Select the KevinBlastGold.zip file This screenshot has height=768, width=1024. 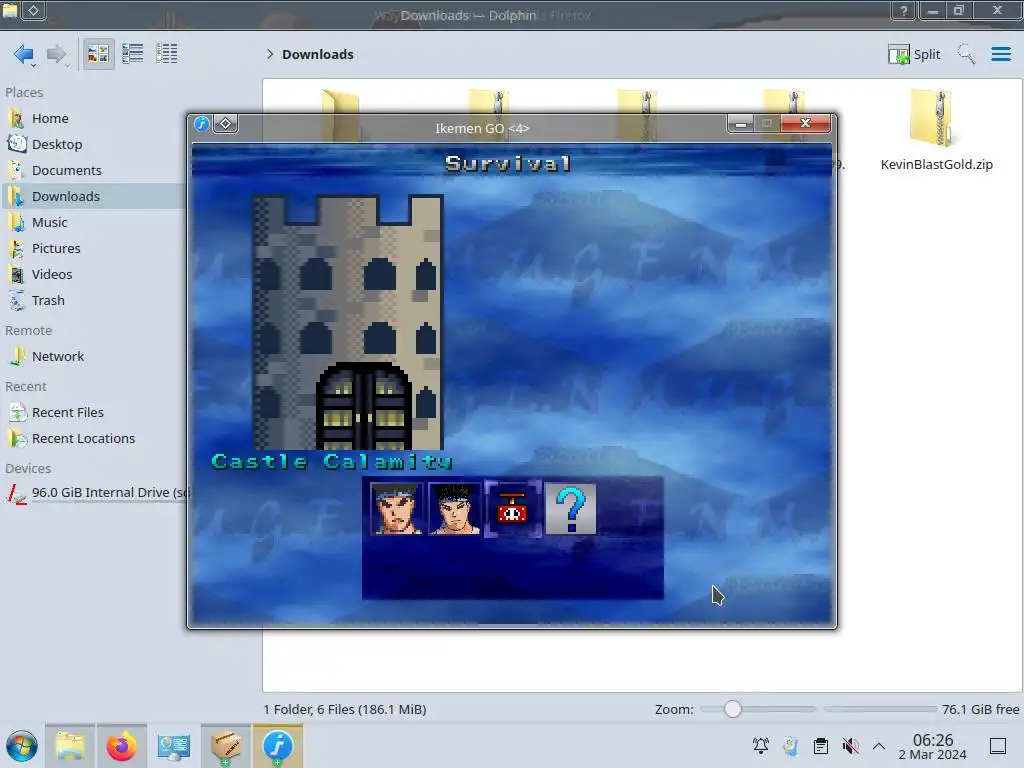tap(936, 131)
